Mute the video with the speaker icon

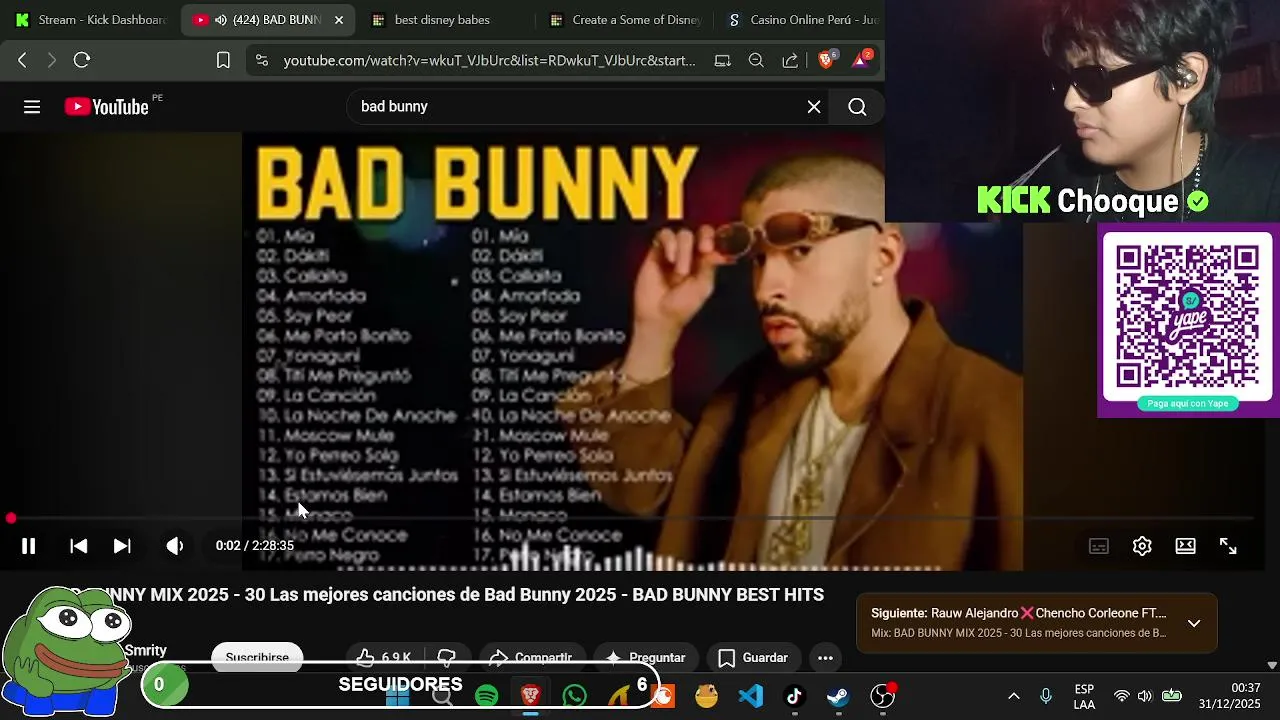click(174, 546)
